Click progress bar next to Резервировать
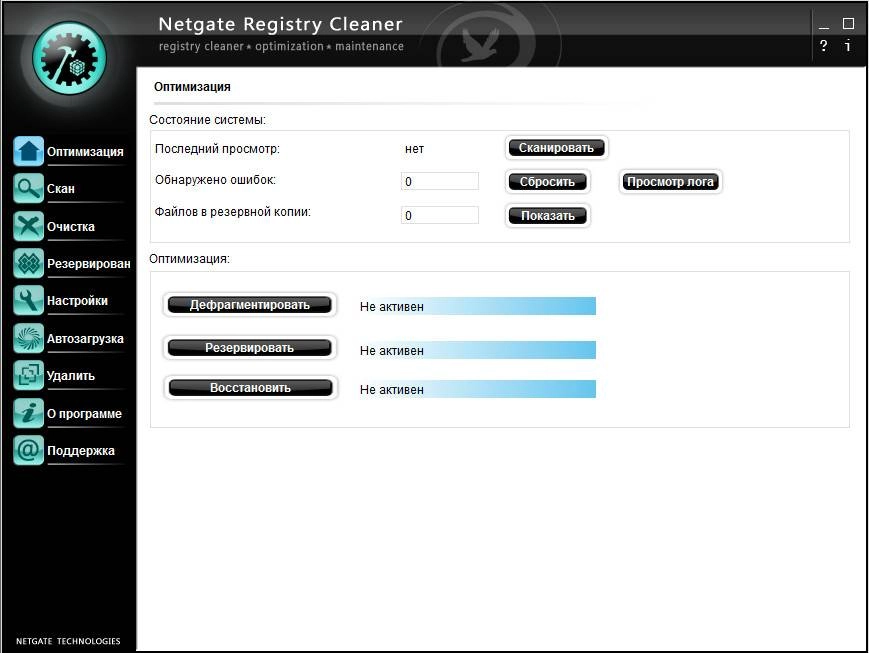Viewport: 869px width, 653px height. coord(476,350)
